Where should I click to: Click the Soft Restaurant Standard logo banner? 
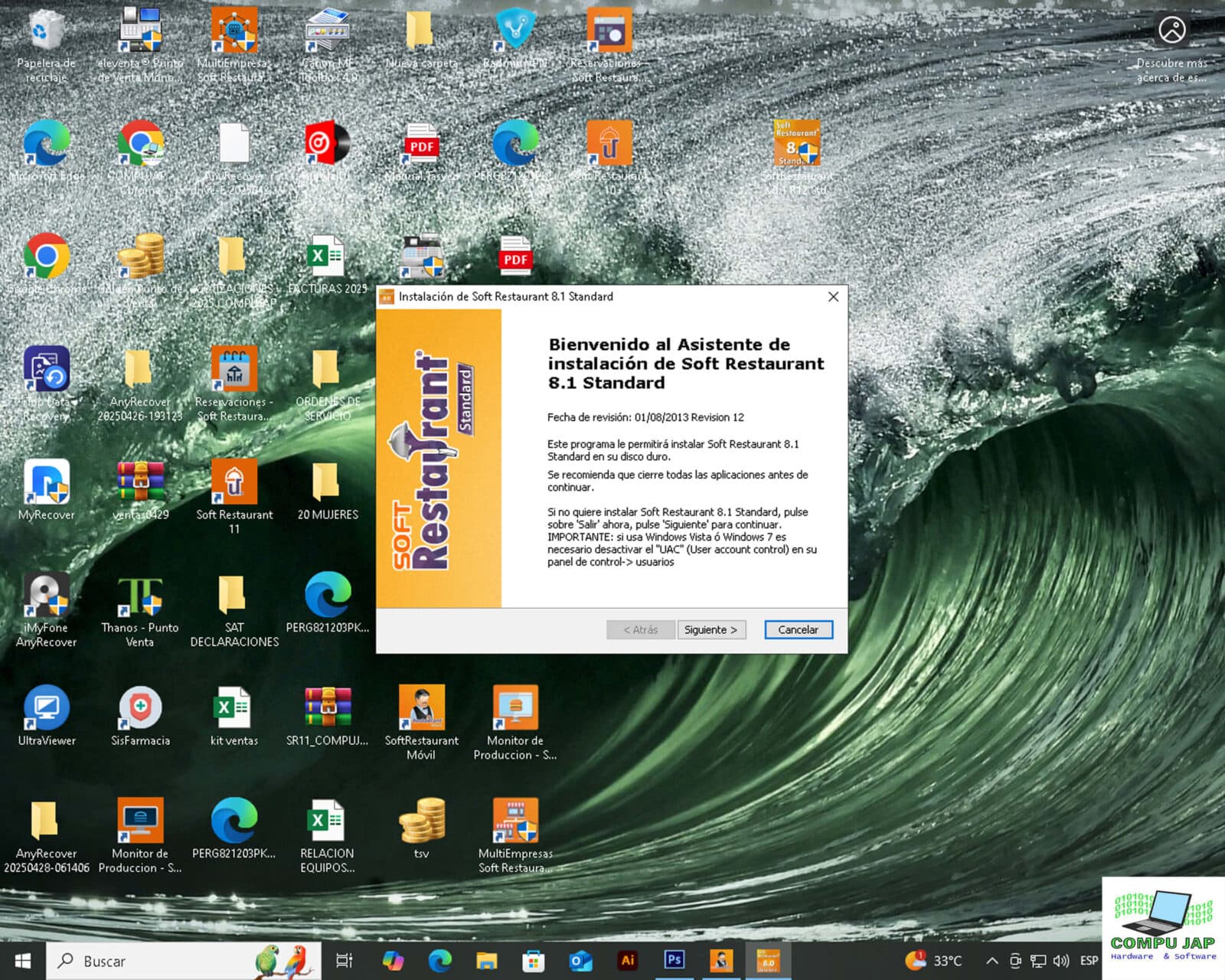439,458
